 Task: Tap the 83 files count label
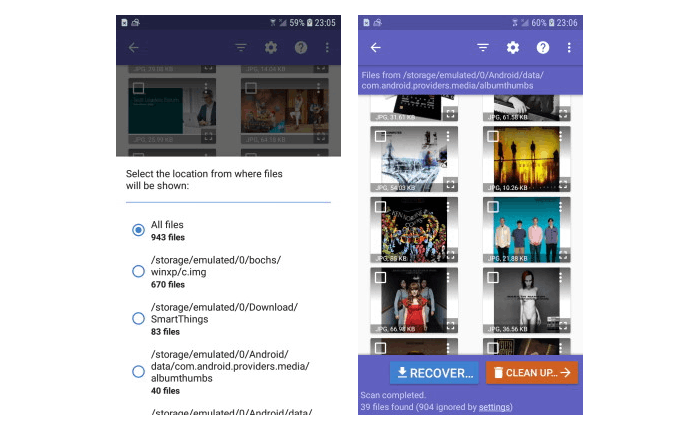(x=165, y=332)
